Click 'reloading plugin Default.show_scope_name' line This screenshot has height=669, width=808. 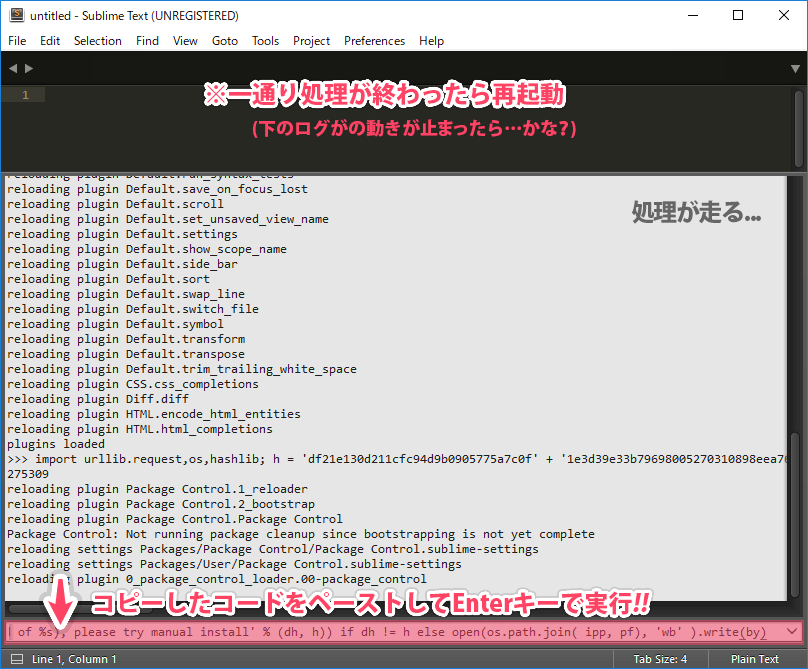pyautogui.click(x=147, y=249)
